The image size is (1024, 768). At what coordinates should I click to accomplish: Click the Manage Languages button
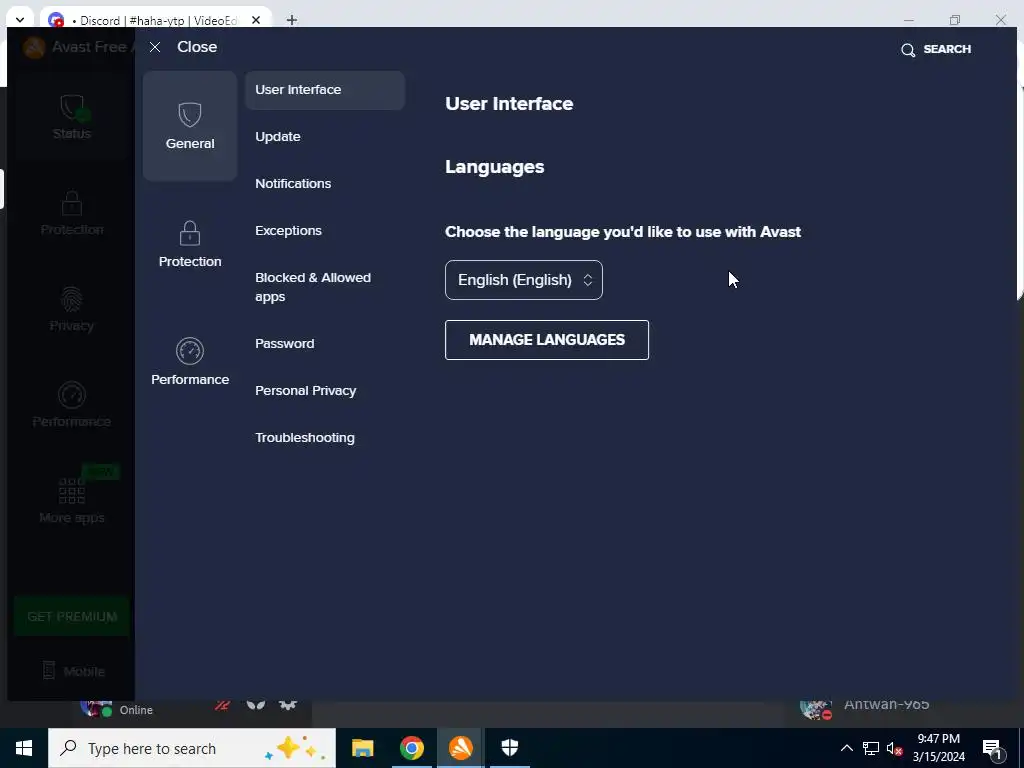click(547, 340)
